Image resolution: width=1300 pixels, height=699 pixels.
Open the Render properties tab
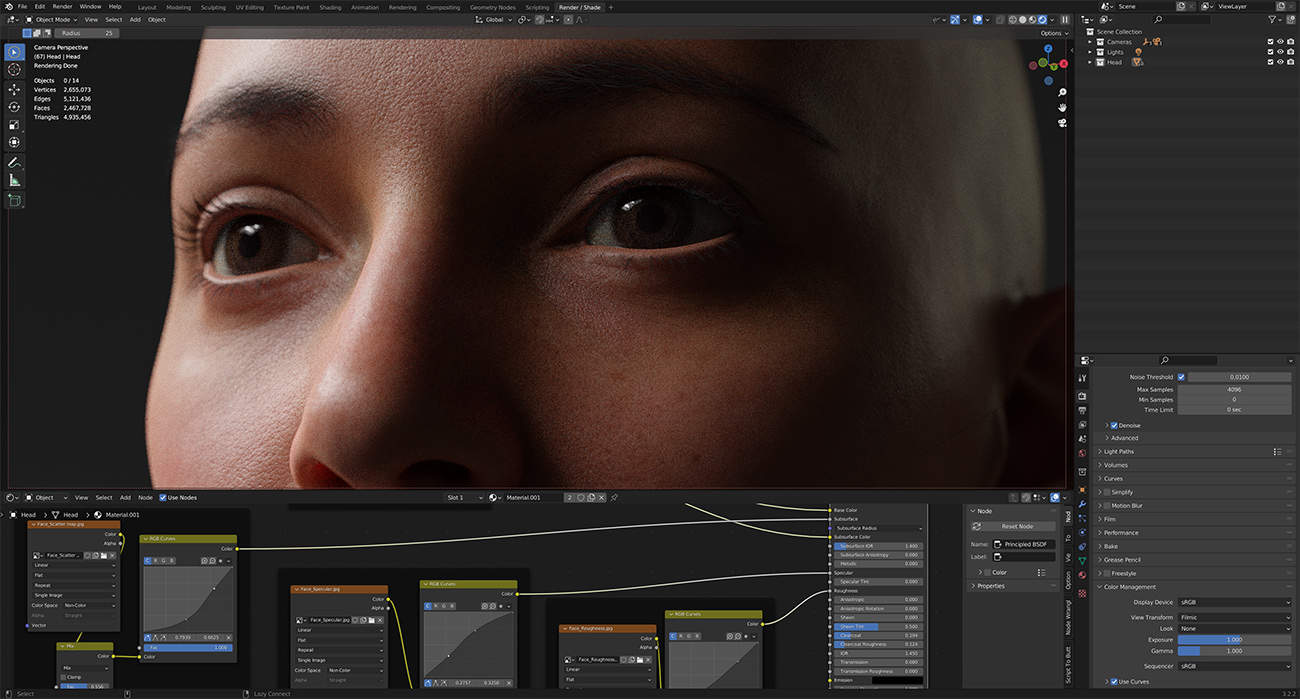click(x=1082, y=395)
